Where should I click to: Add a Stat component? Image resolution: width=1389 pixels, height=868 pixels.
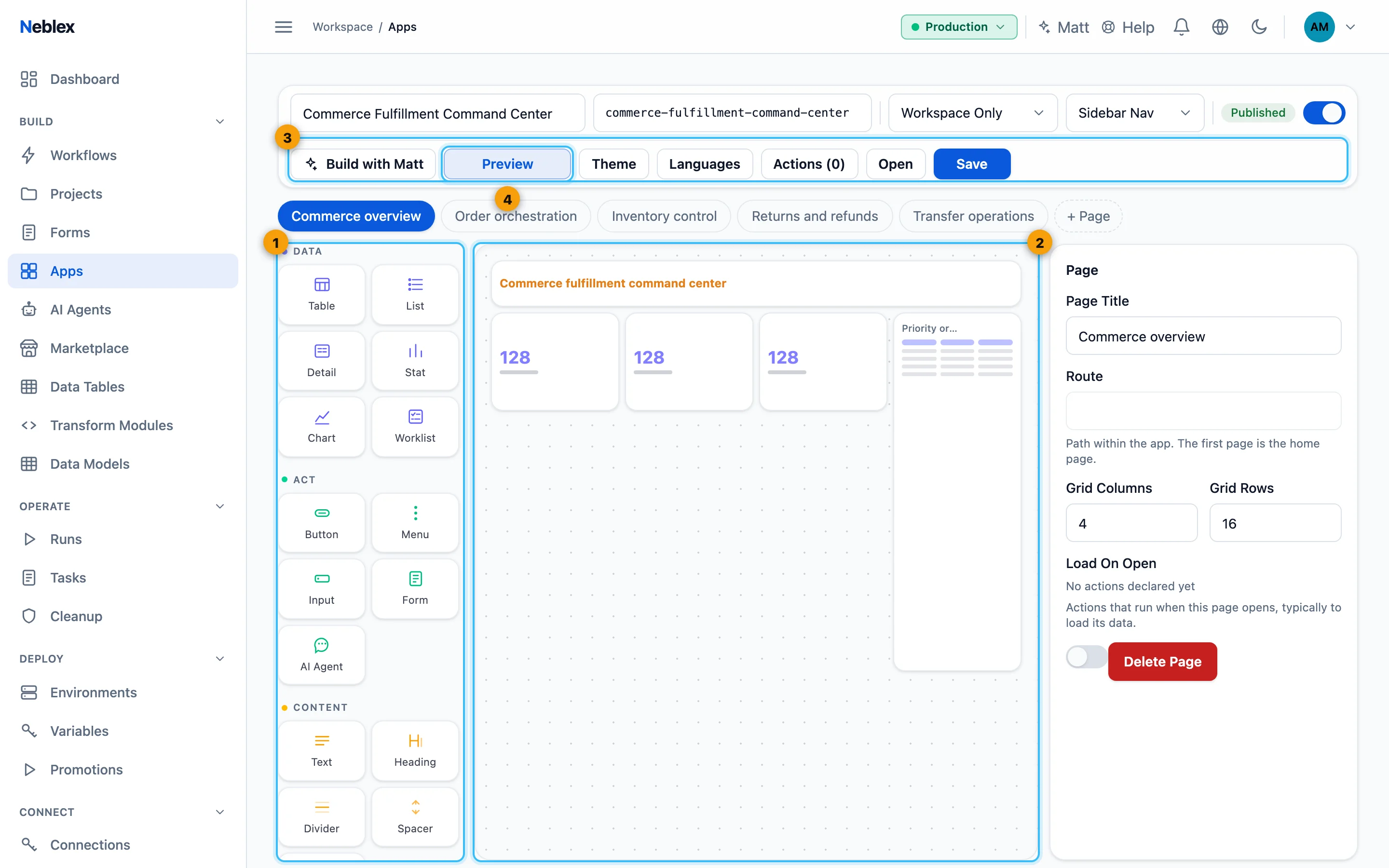click(x=415, y=361)
